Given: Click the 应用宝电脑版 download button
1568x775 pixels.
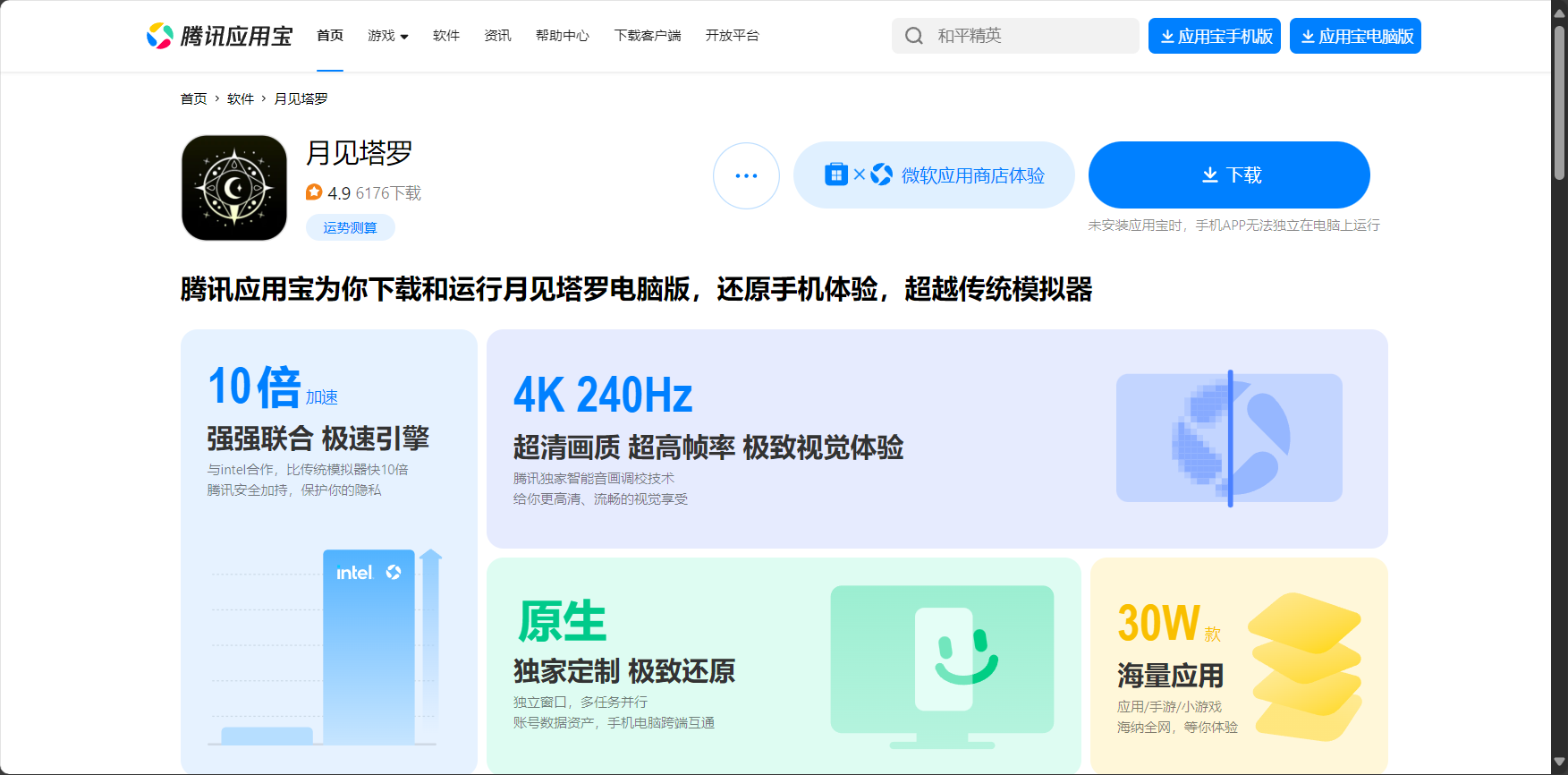Looking at the screenshot, I should [1355, 36].
